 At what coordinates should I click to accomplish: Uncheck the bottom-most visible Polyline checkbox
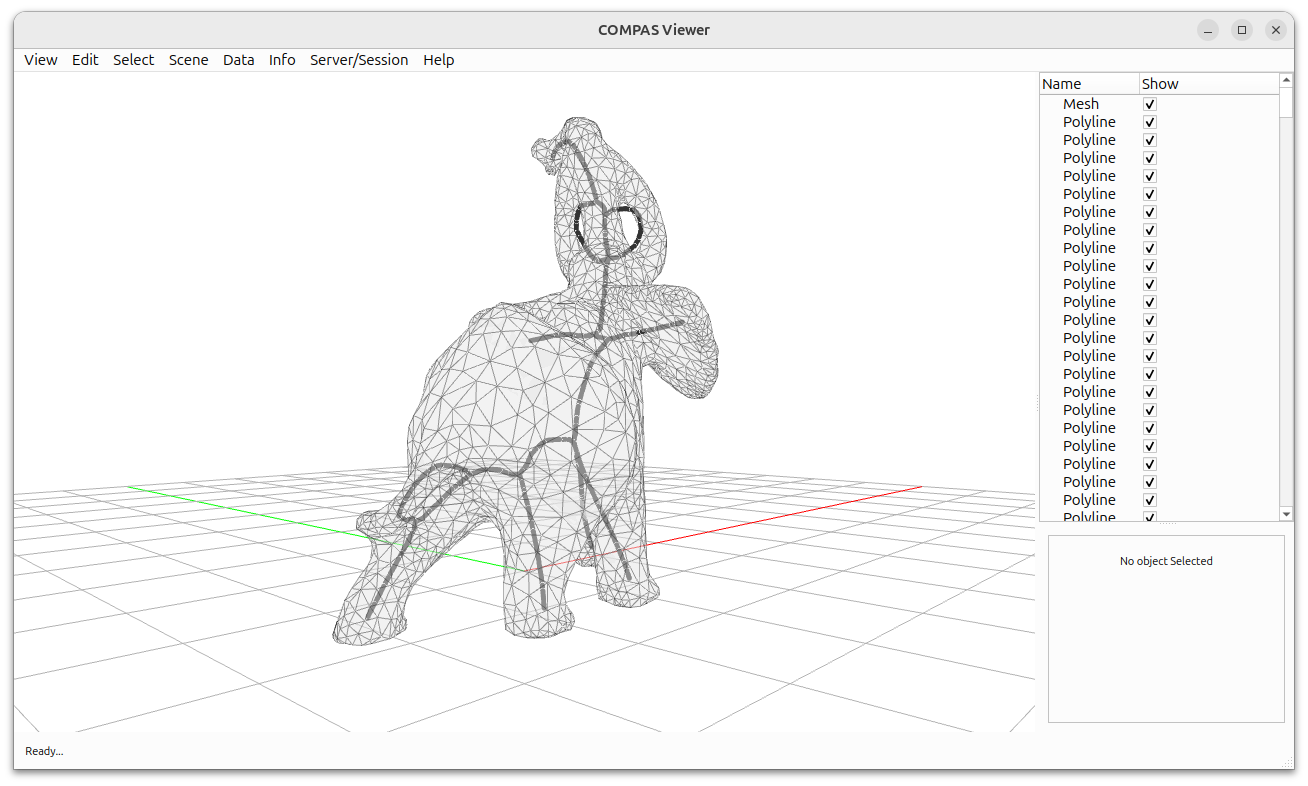pyautogui.click(x=1149, y=517)
